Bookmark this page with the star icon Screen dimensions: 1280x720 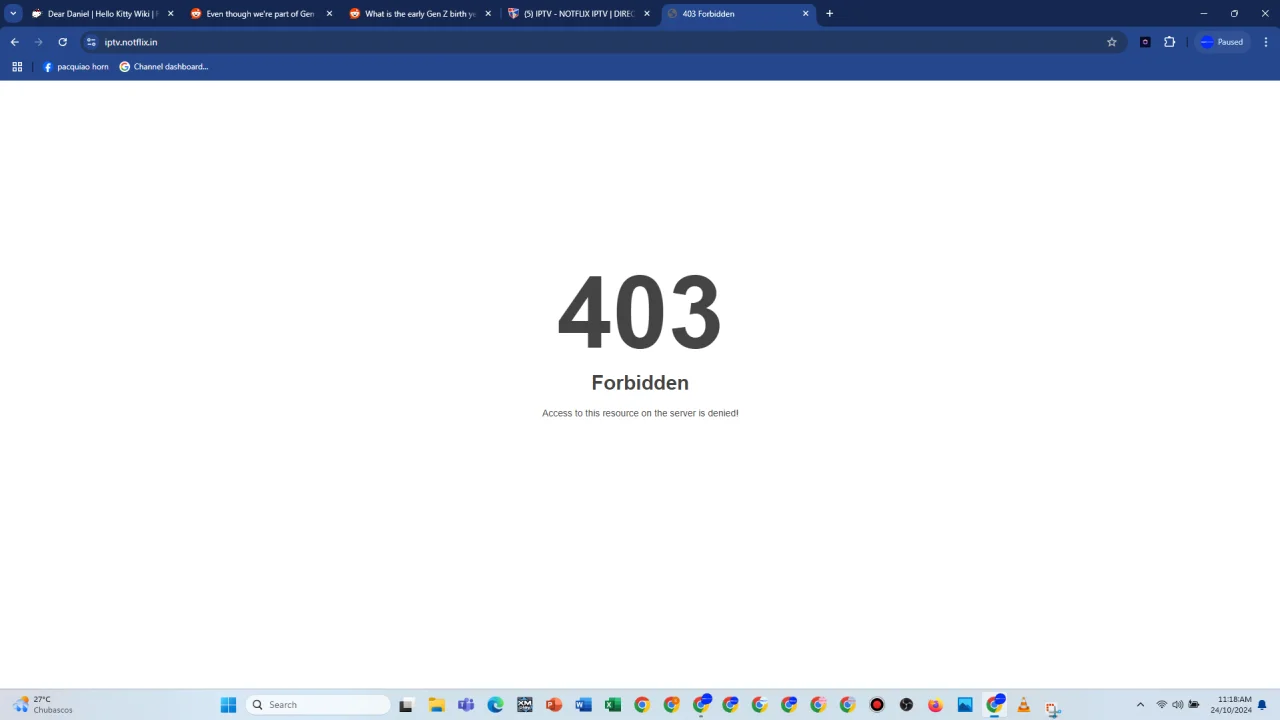[x=1111, y=42]
